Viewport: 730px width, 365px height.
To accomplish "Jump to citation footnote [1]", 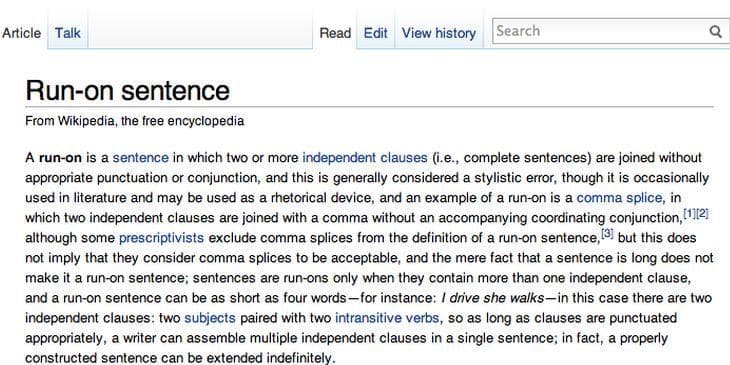I will [689, 214].
